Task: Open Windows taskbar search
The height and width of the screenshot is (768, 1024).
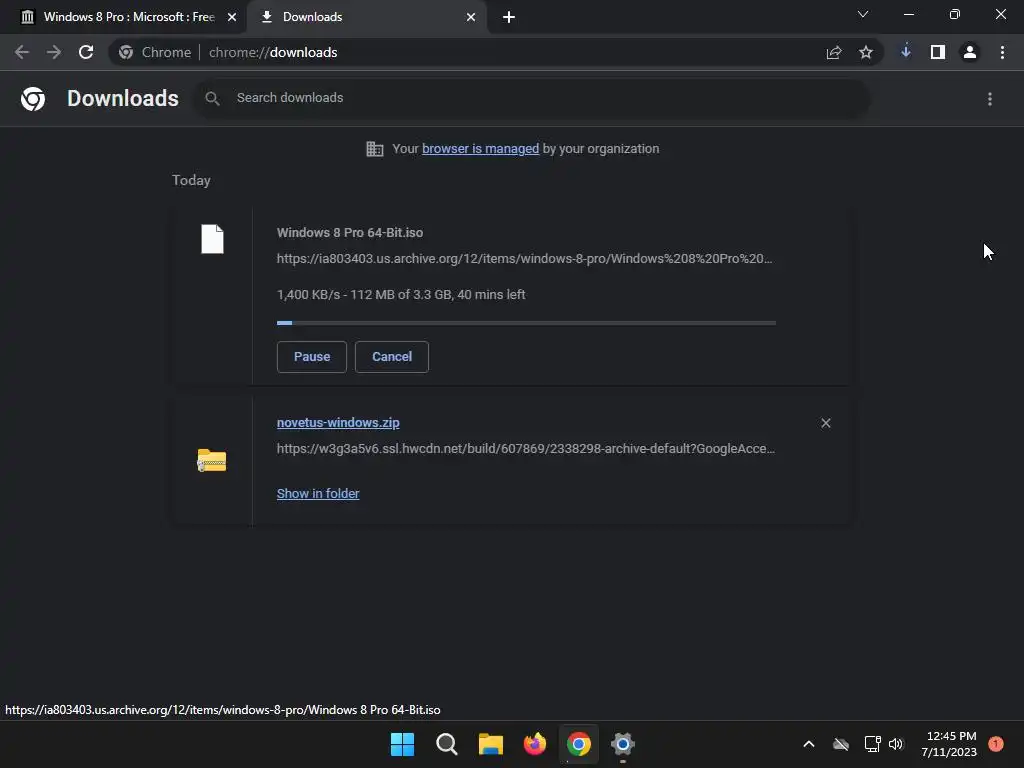Action: [x=447, y=744]
